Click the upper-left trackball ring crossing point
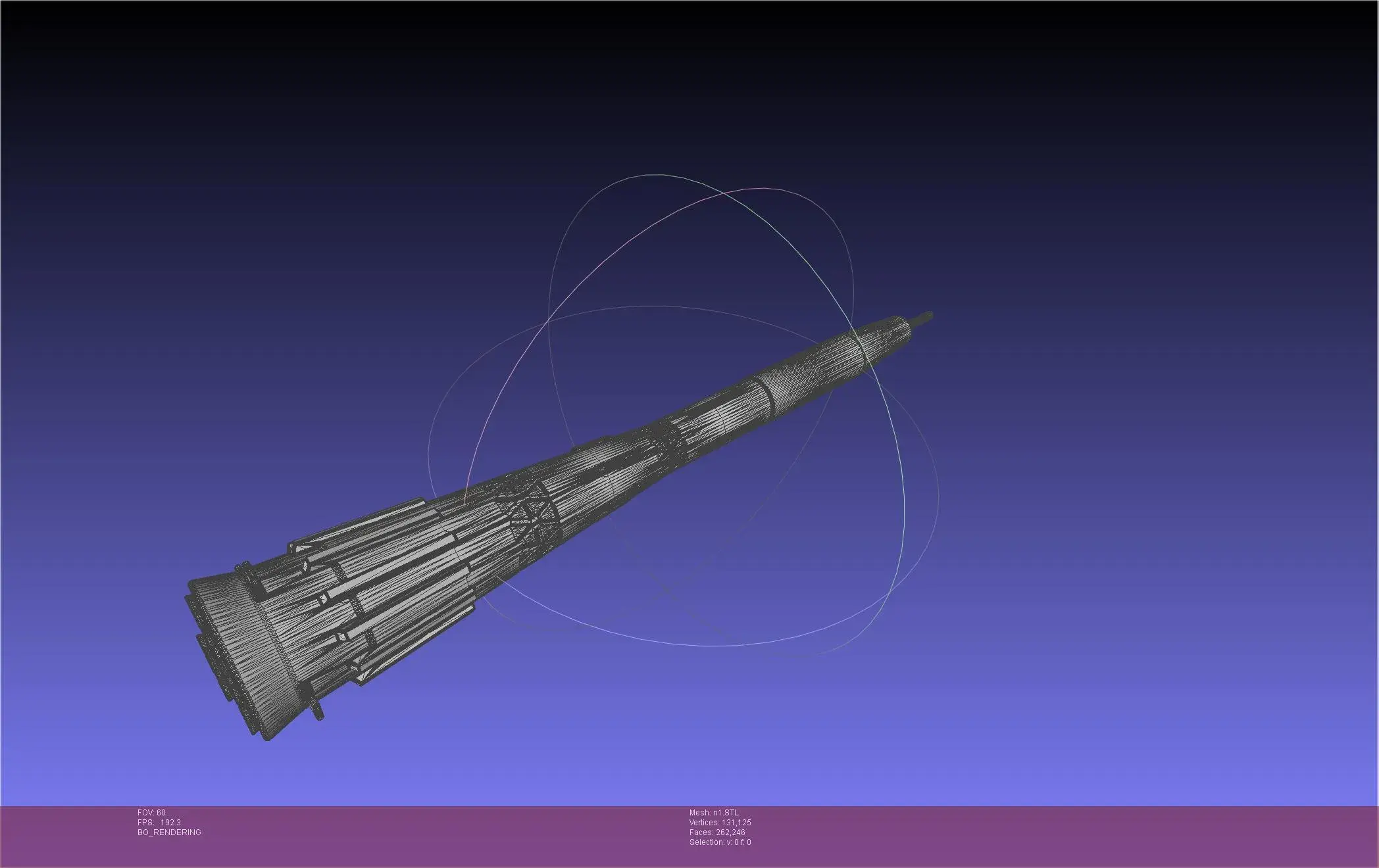 (549, 321)
